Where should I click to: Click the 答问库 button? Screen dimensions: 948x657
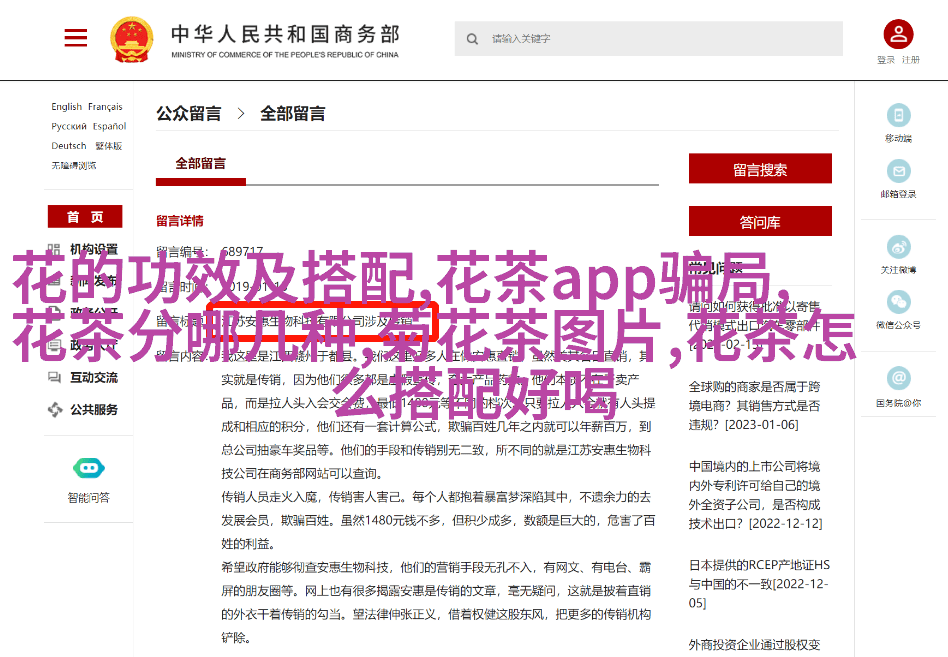(x=760, y=222)
